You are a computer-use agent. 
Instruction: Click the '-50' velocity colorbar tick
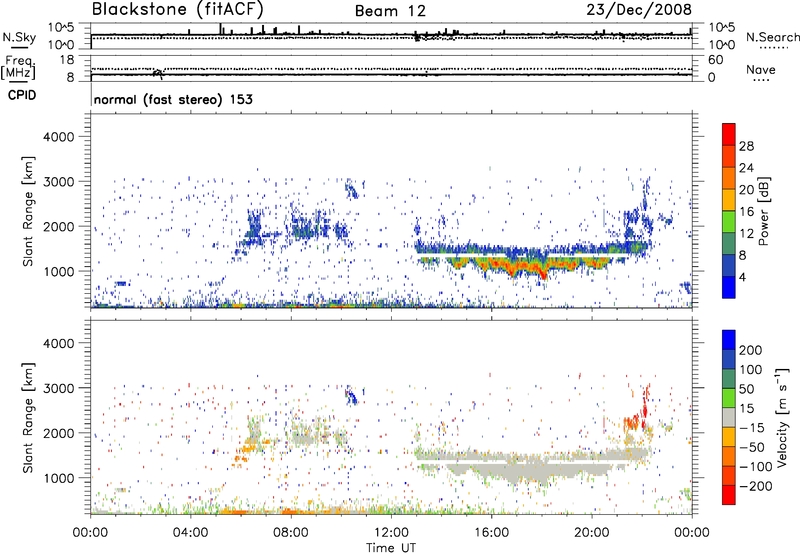click(x=751, y=447)
